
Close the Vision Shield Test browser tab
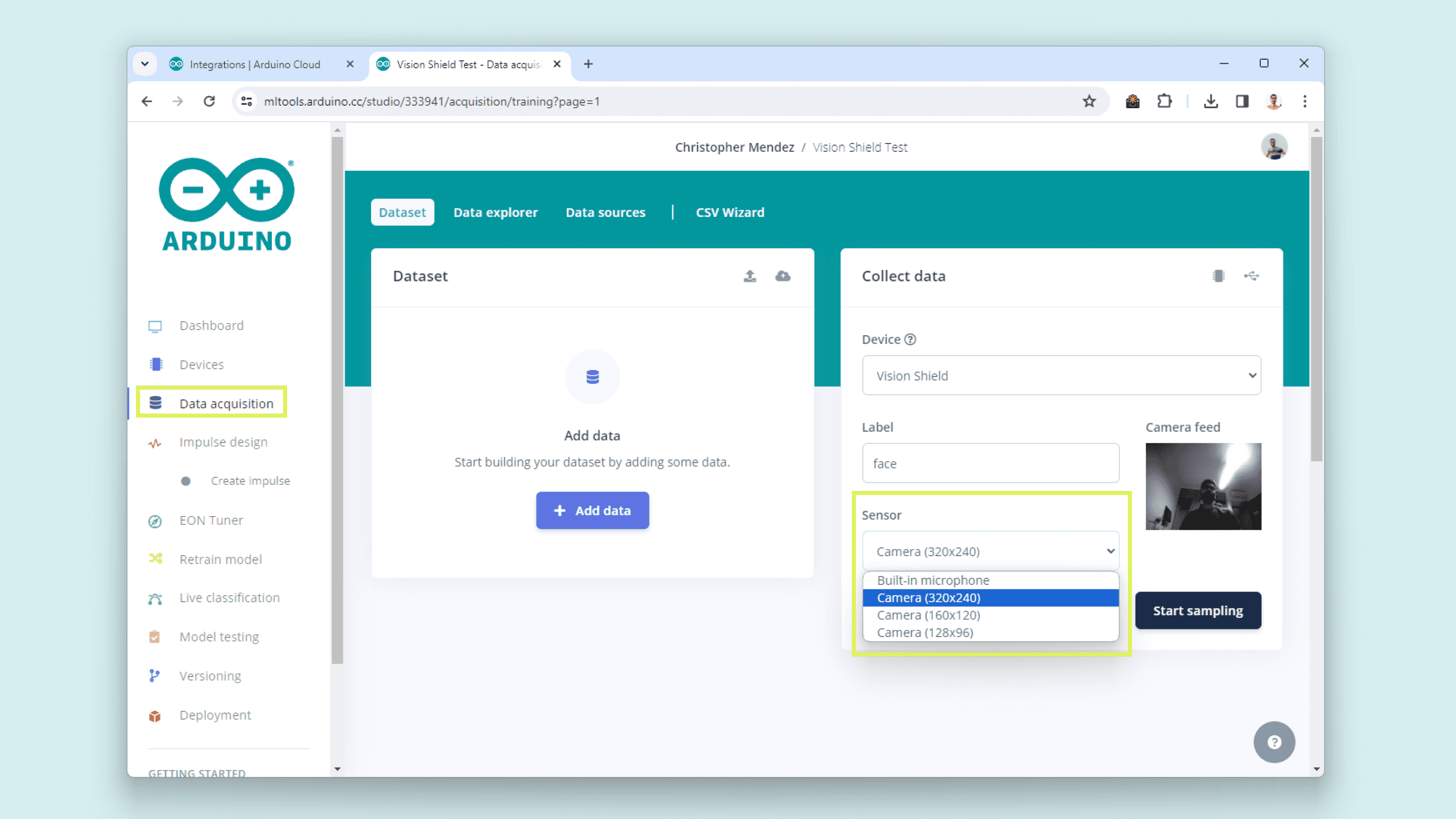pyautogui.click(x=557, y=64)
